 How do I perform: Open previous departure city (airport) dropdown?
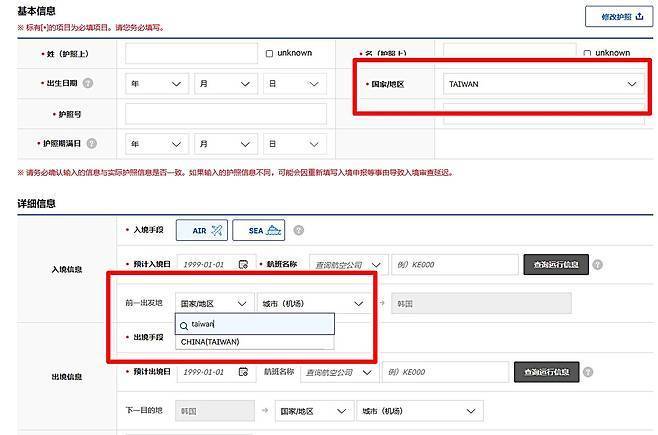click(314, 302)
